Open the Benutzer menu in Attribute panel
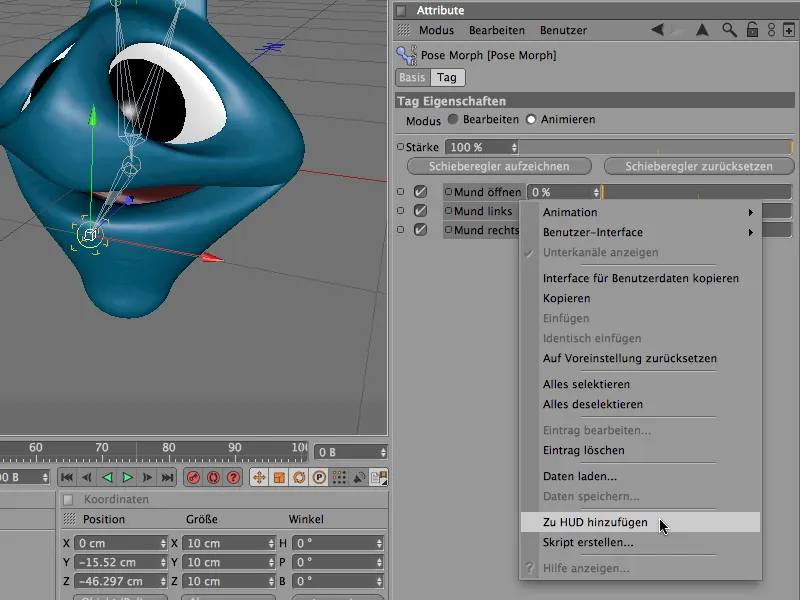The width and height of the screenshot is (800, 600). click(564, 31)
